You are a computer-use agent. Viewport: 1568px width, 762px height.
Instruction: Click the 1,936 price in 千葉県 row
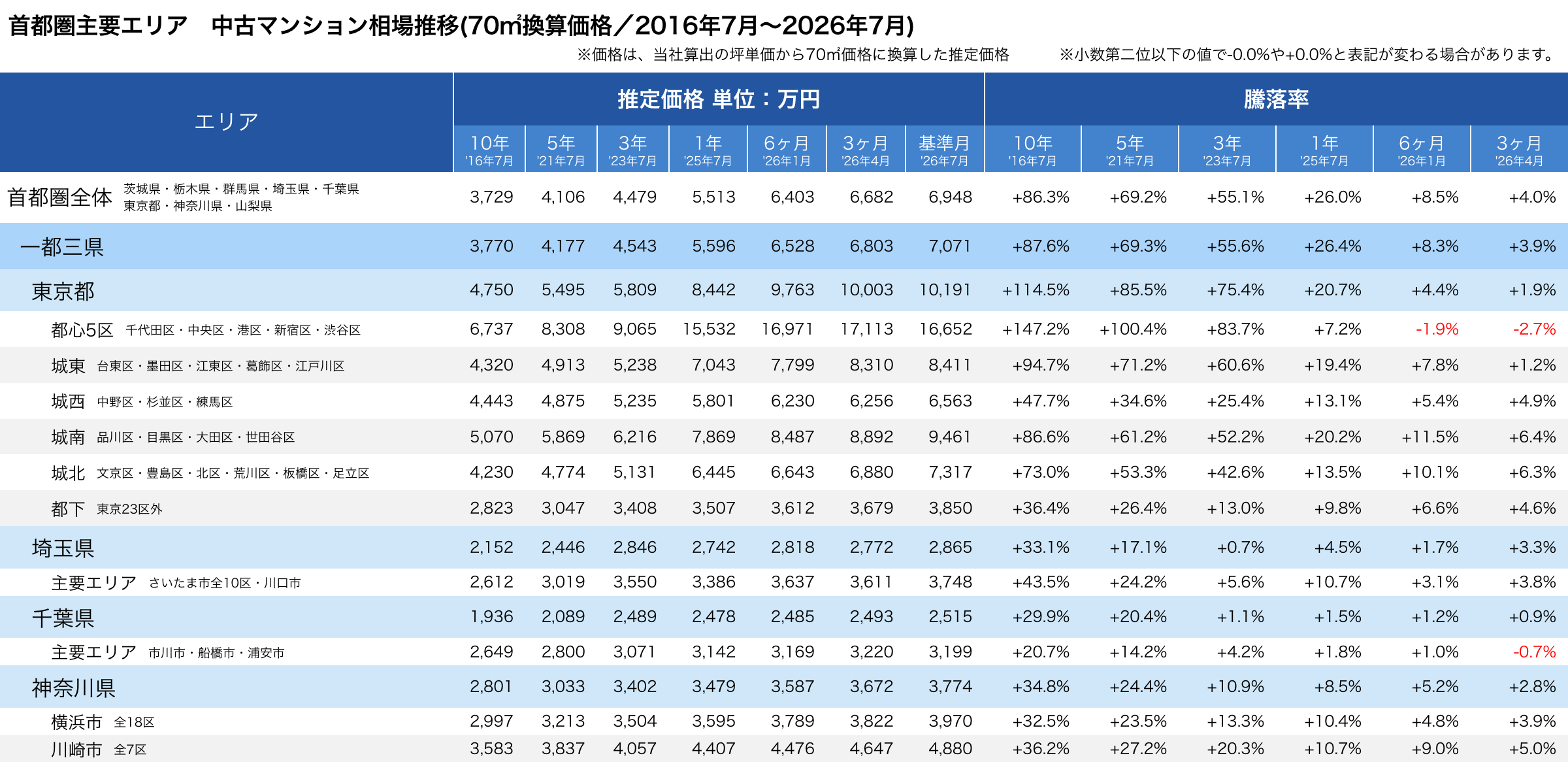click(491, 617)
